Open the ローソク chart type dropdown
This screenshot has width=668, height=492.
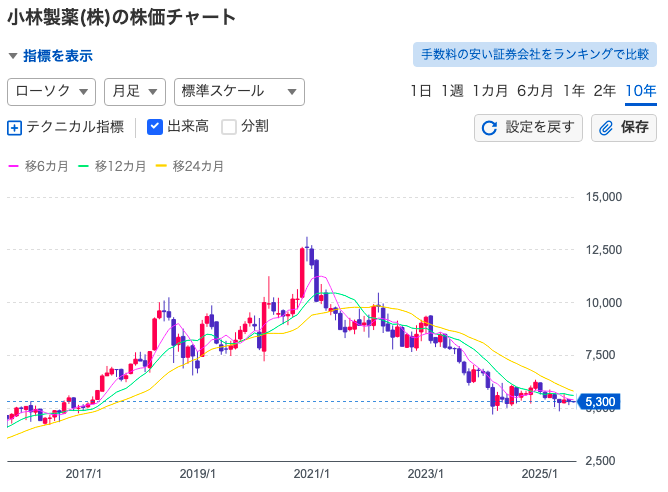pos(52,92)
